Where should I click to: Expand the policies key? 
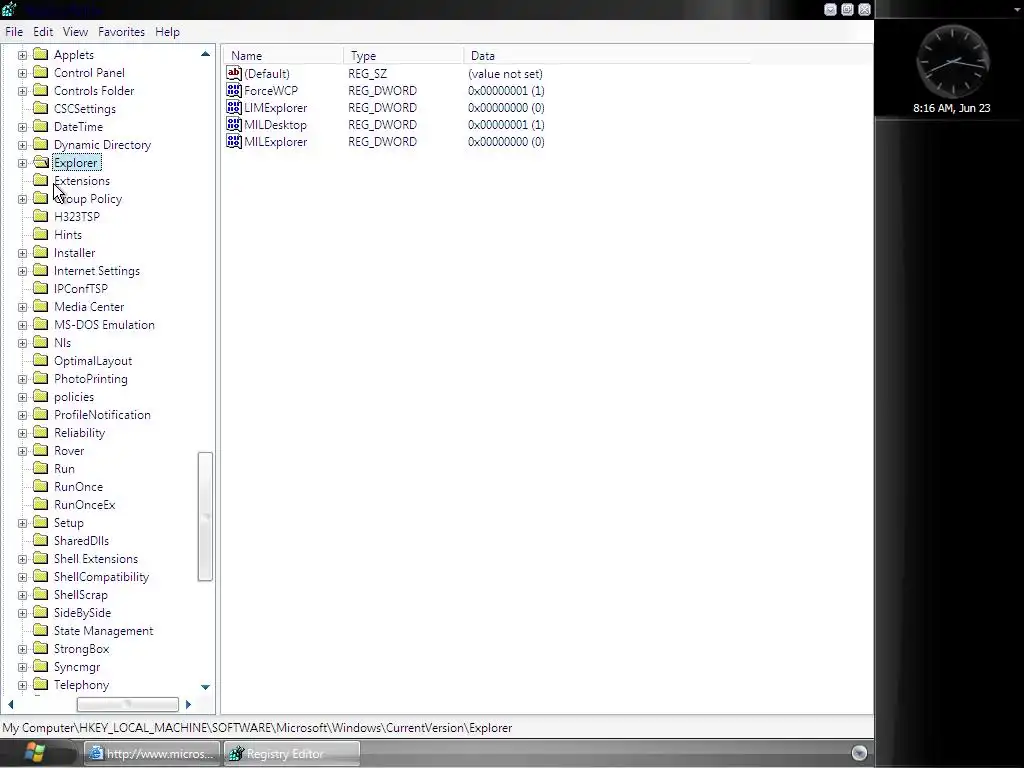[x=22, y=397]
